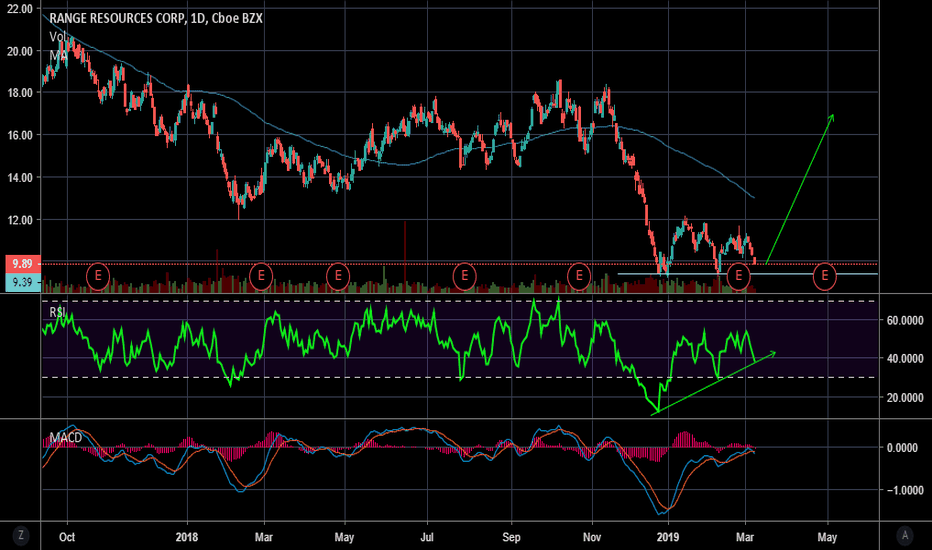Click the 40.0000 RSI axis value
Image resolution: width=932 pixels, height=550 pixels.
(905, 359)
